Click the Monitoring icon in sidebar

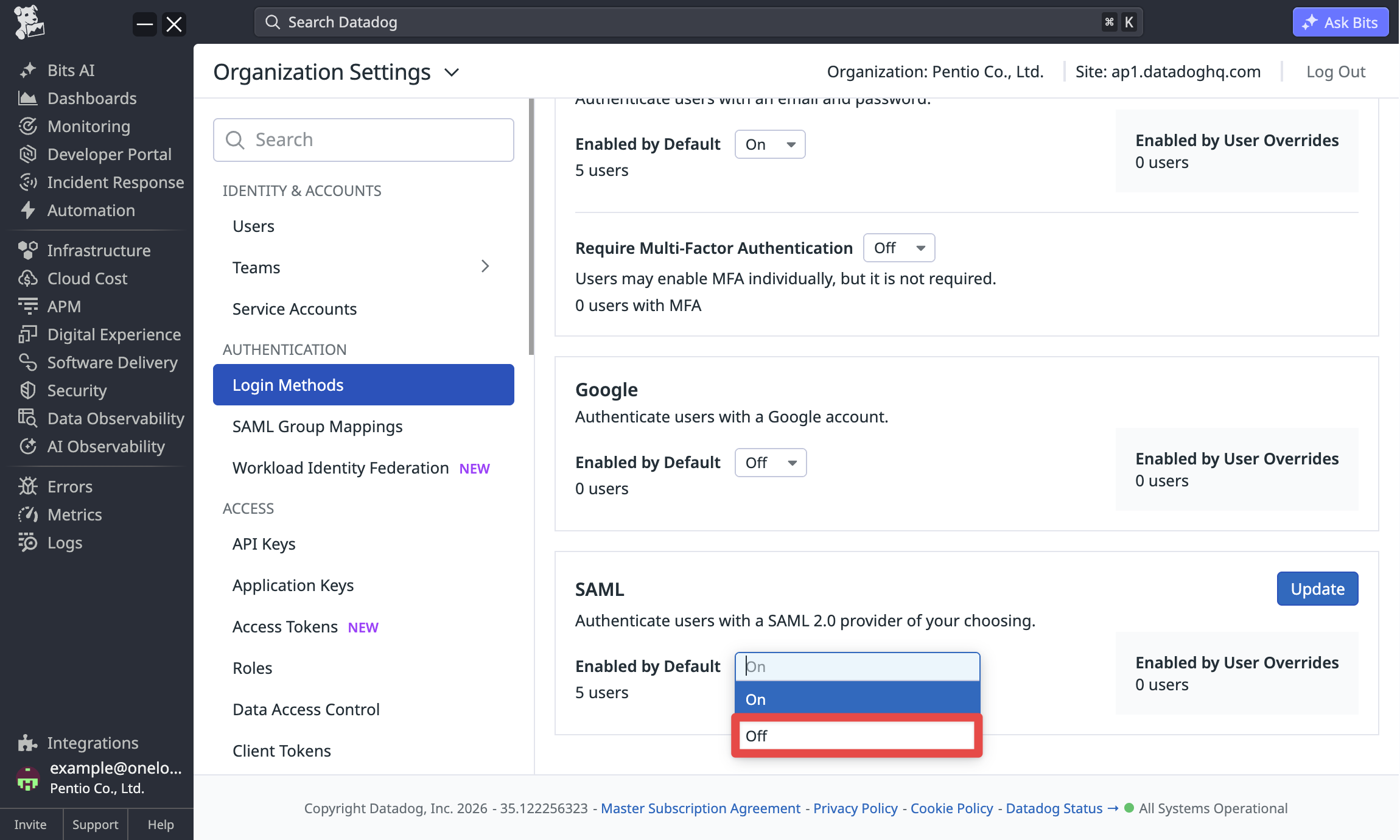pos(27,126)
